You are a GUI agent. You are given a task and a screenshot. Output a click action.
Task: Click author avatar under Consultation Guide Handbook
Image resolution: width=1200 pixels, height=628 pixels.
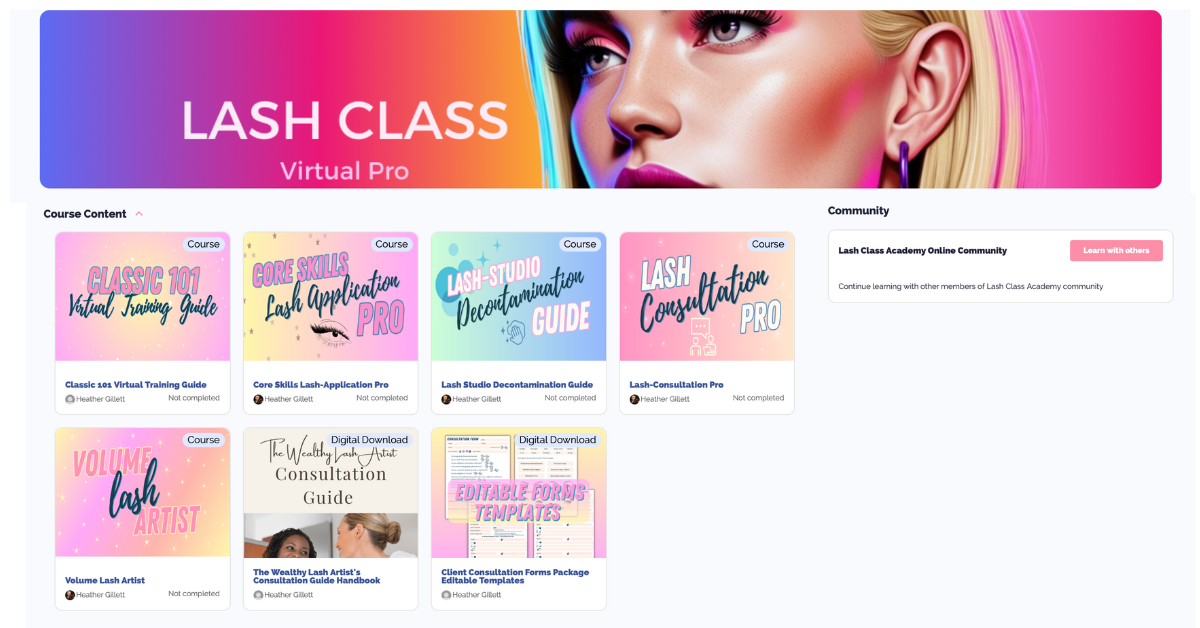pyautogui.click(x=258, y=595)
